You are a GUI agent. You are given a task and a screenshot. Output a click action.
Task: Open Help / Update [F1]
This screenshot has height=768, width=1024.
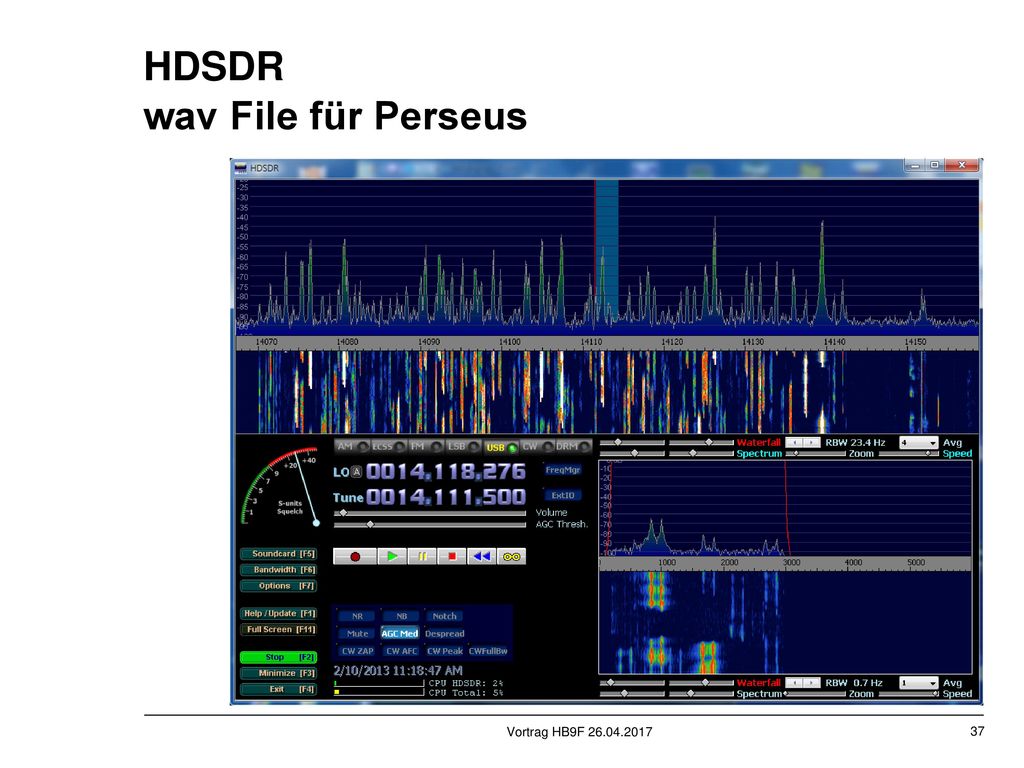(279, 614)
